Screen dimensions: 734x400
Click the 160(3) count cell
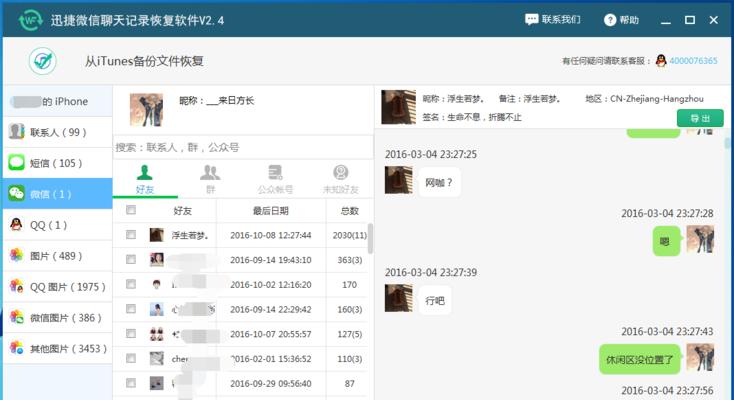pos(349,310)
